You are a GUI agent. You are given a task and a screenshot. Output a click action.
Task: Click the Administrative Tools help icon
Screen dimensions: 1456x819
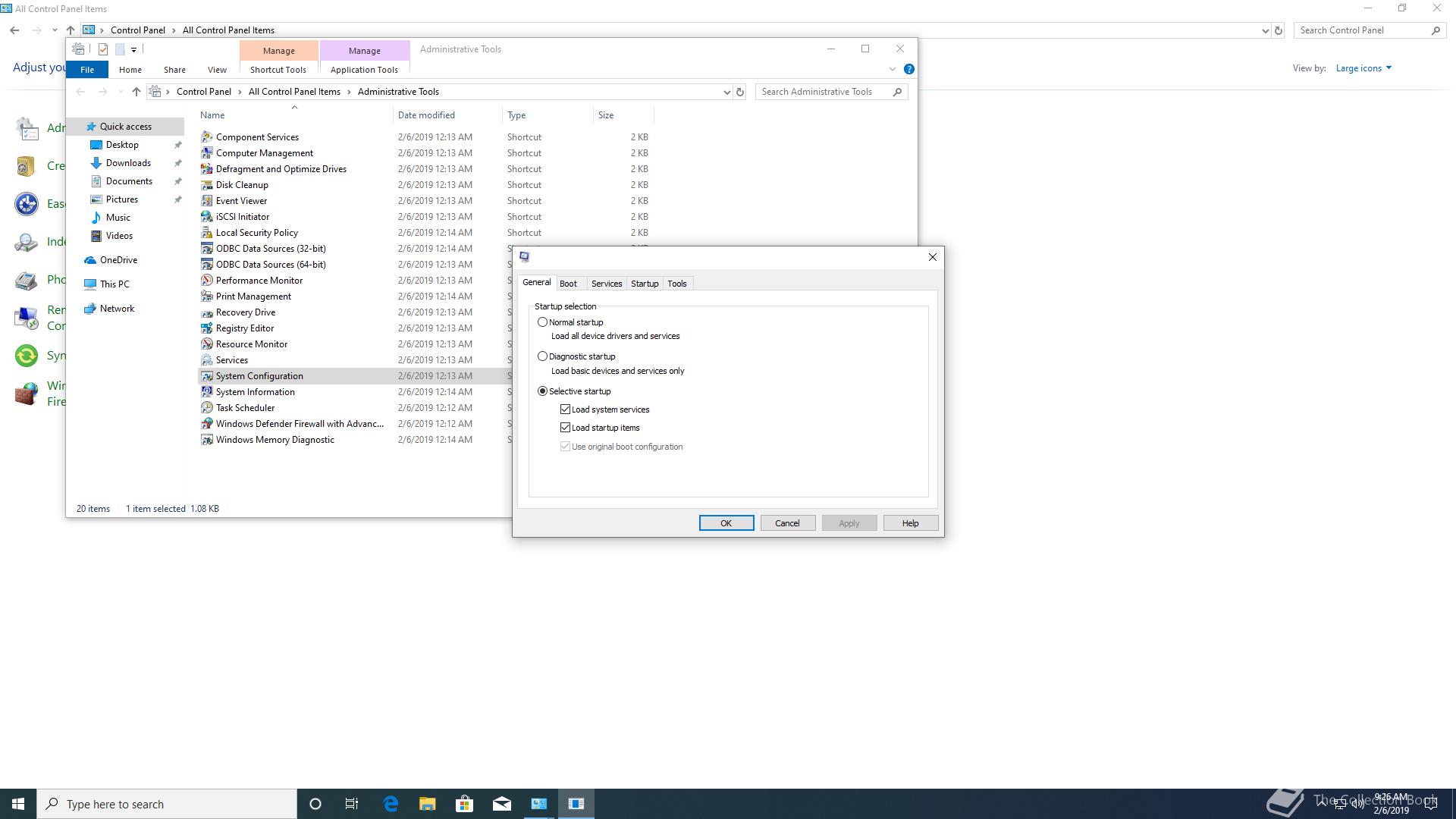click(909, 69)
